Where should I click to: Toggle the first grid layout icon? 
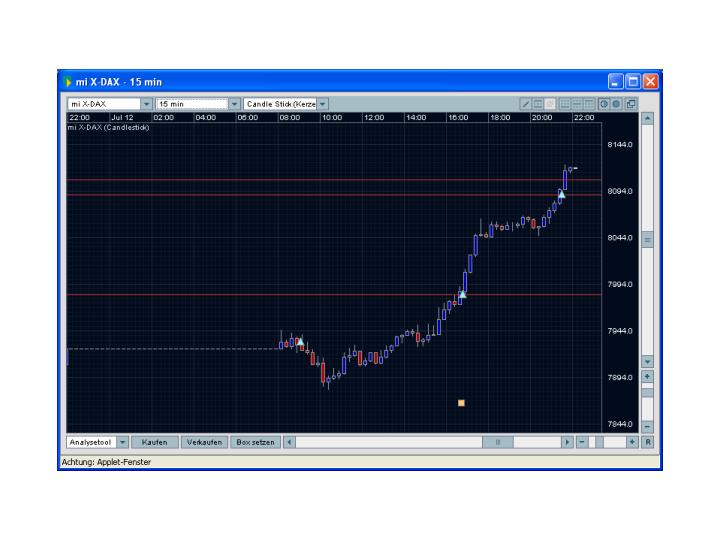coord(565,104)
